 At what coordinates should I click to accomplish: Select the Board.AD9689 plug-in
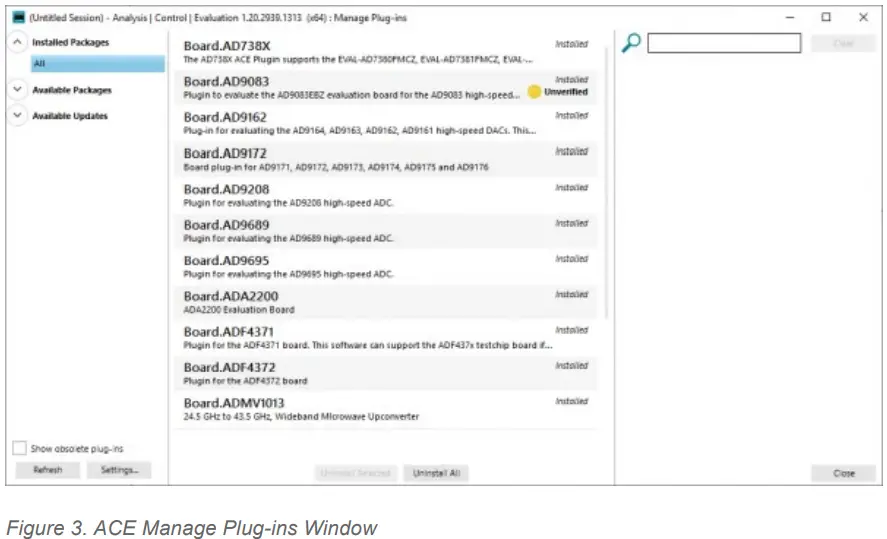pyautogui.click(x=385, y=231)
